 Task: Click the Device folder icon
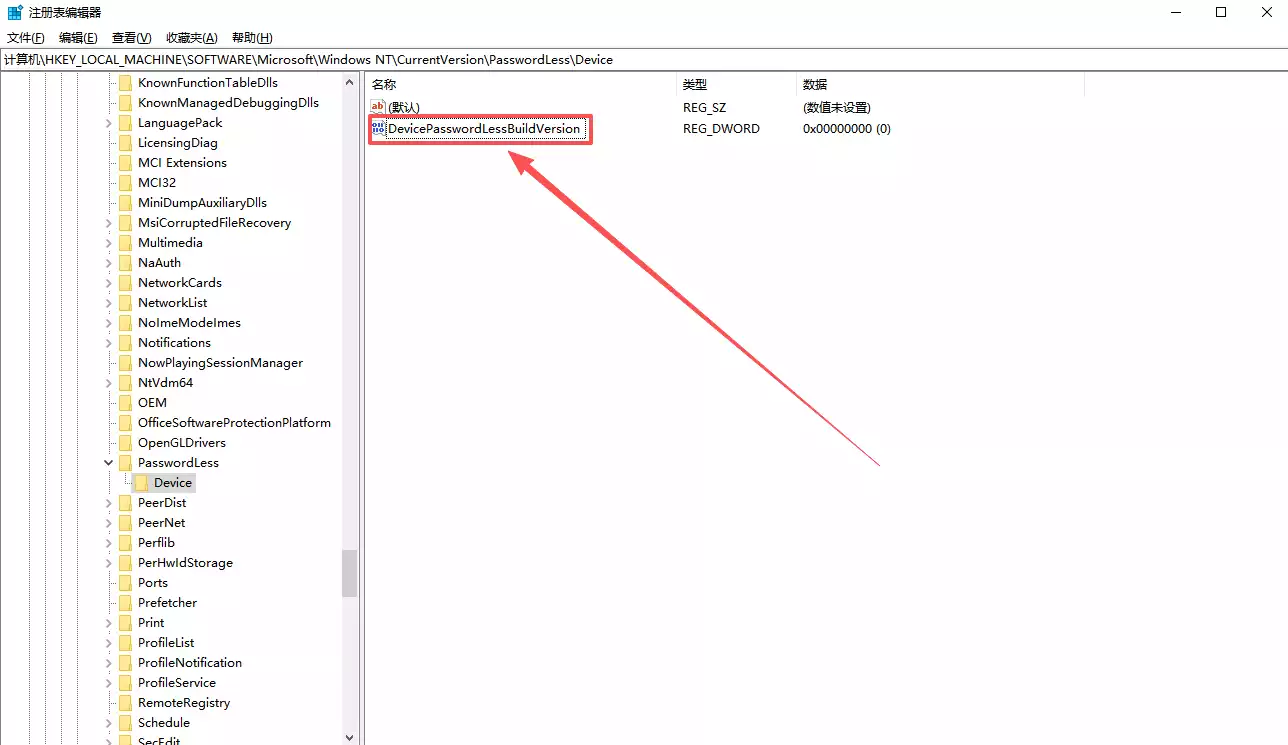click(x=142, y=483)
